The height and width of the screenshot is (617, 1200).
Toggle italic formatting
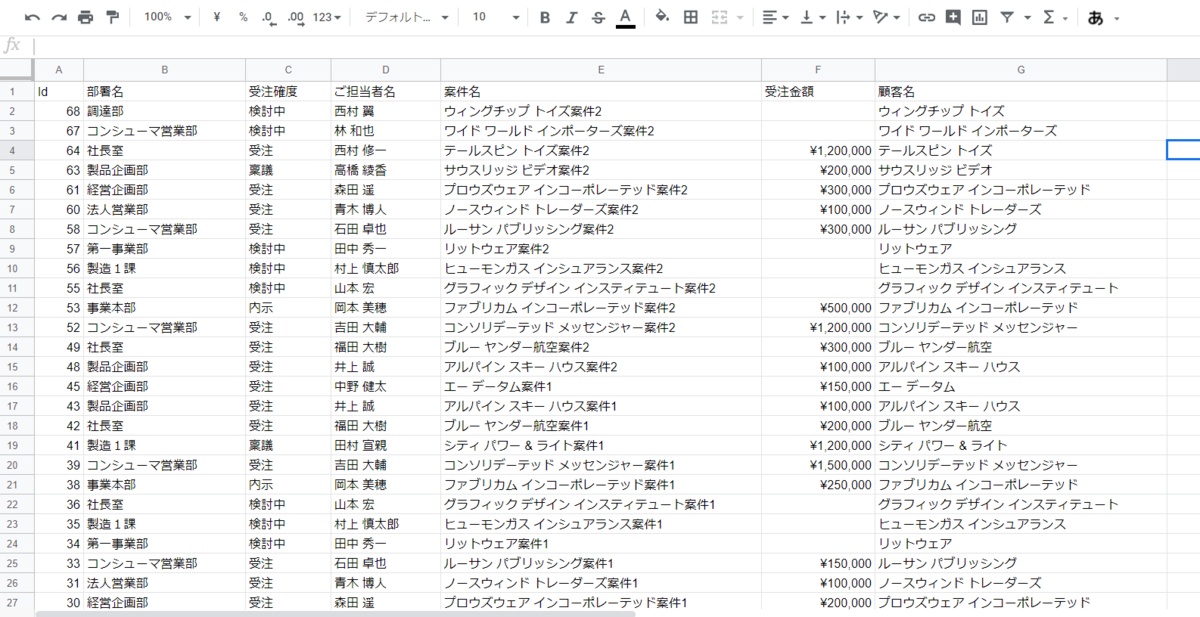571,17
